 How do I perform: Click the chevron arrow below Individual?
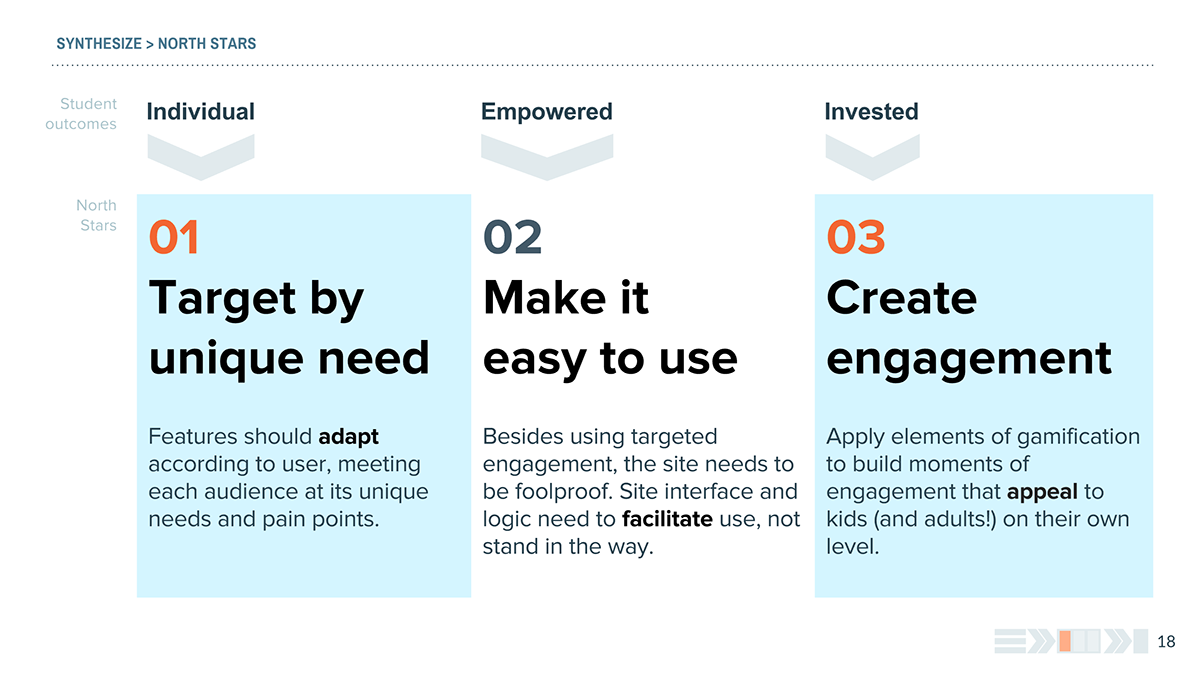point(200,157)
